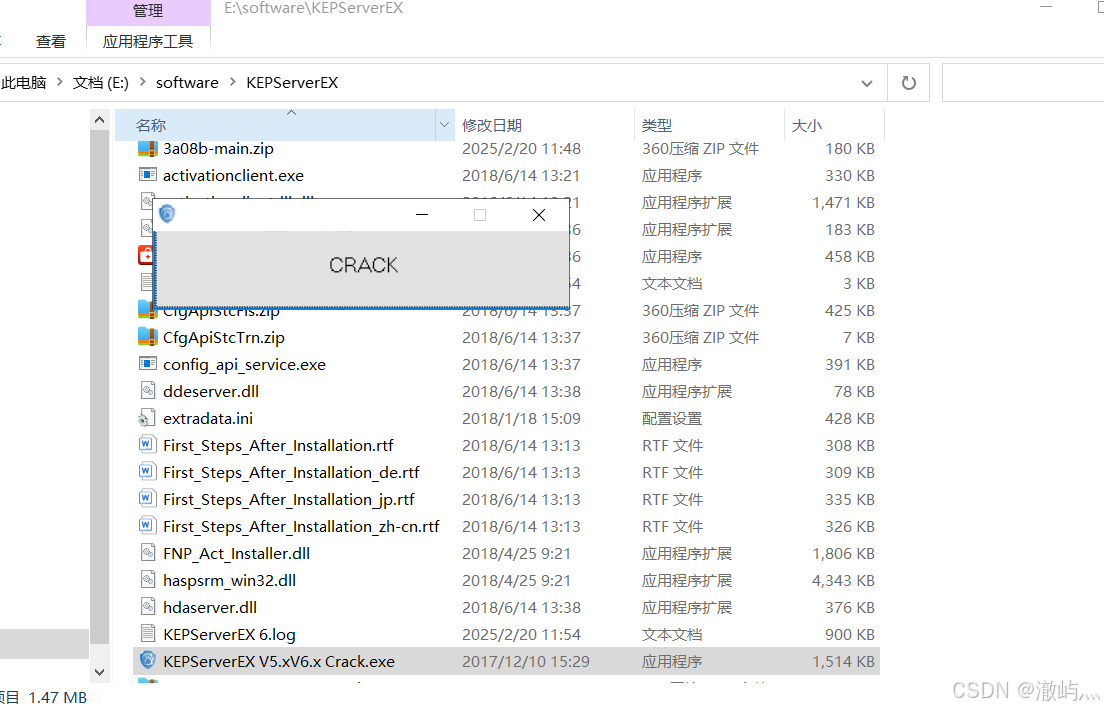The height and width of the screenshot is (710, 1104).
Task: Navigate to 此电脑 in the breadcrumb
Action: click(x=24, y=83)
